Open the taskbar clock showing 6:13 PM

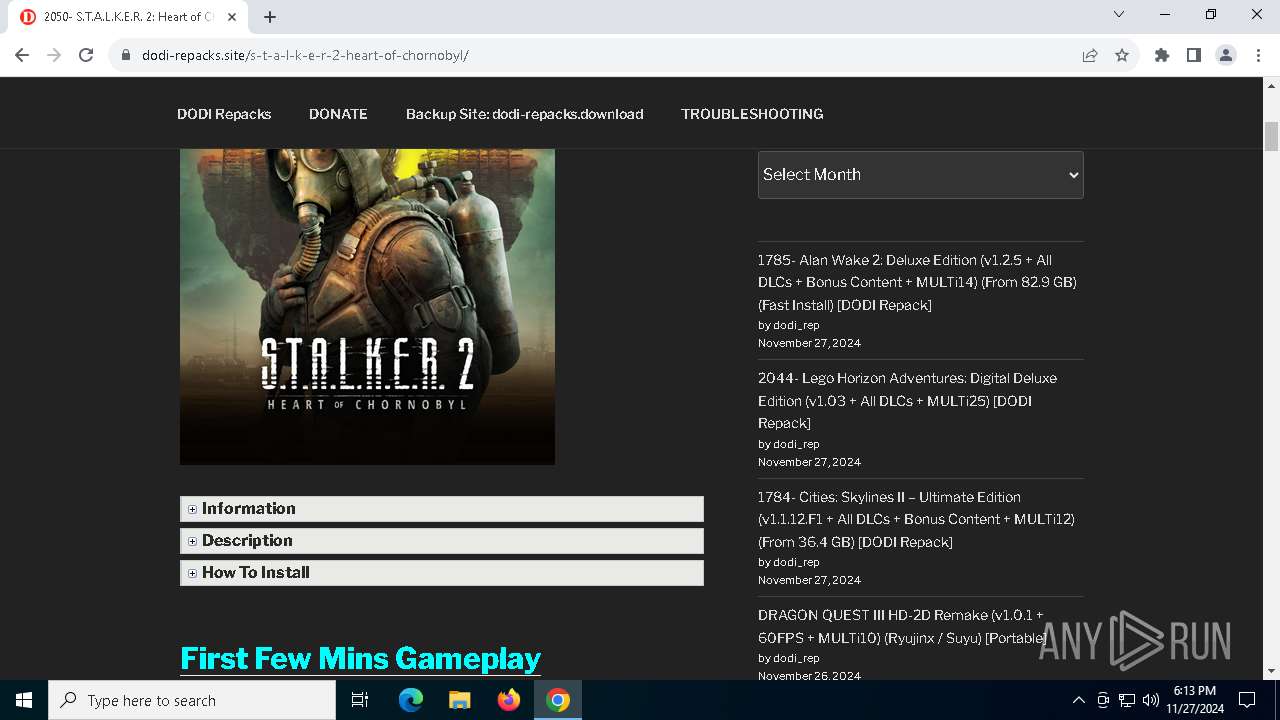1194,700
